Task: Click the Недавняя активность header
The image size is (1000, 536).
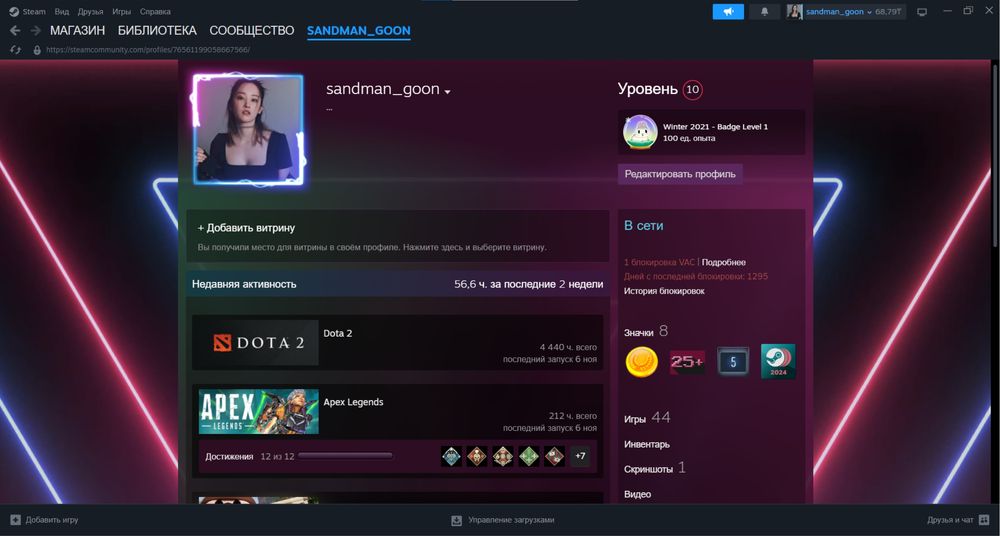Action: pyautogui.click(x=244, y=284)
